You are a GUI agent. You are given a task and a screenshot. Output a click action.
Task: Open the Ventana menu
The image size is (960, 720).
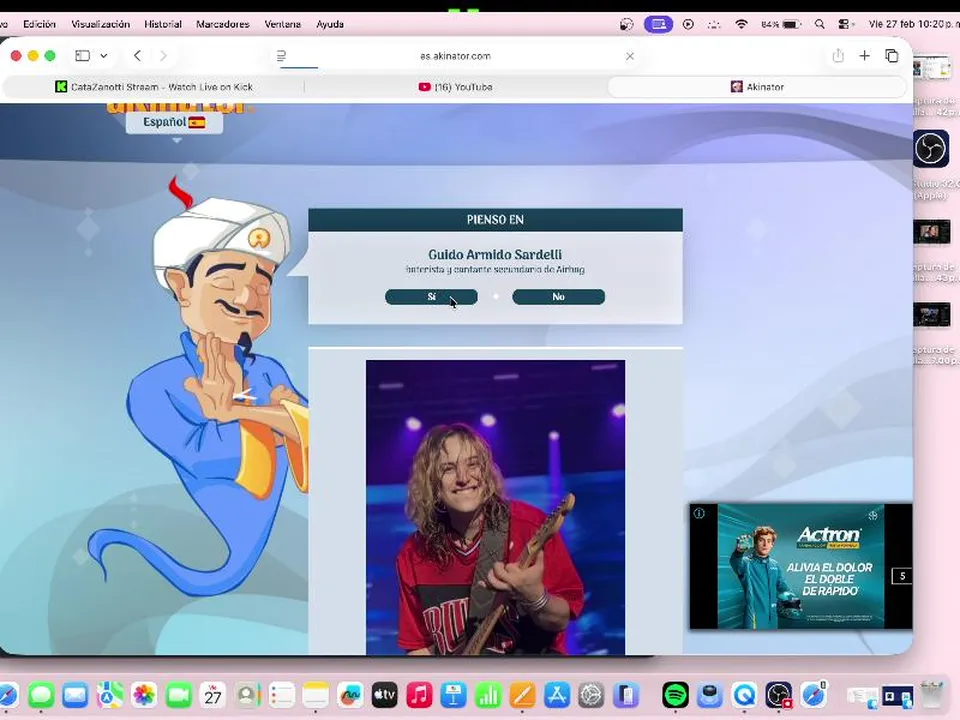[x=282, y=24]
